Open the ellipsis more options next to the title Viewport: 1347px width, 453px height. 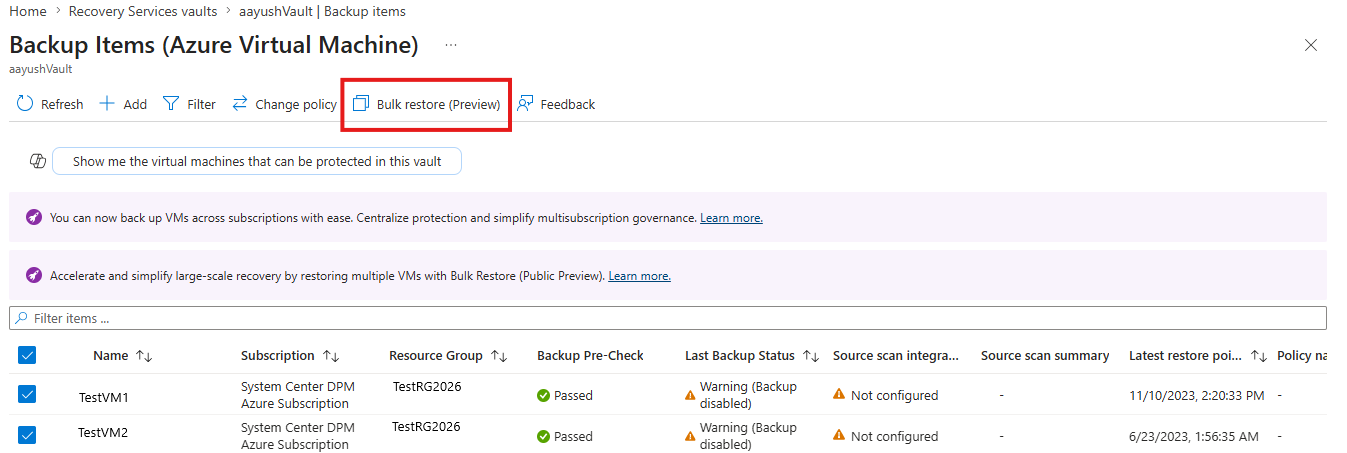click(451, 45)
